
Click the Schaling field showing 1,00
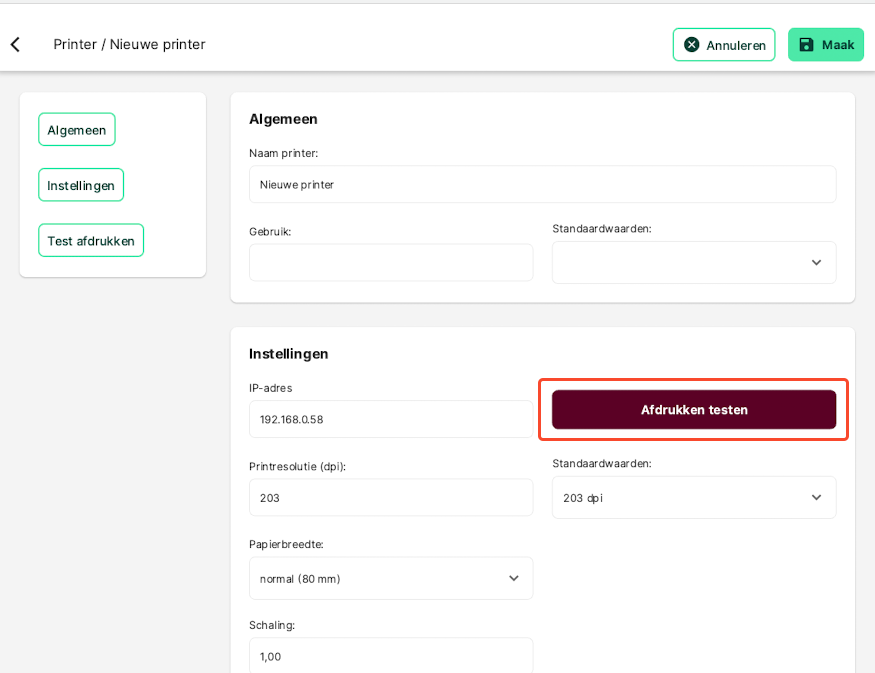391,656
